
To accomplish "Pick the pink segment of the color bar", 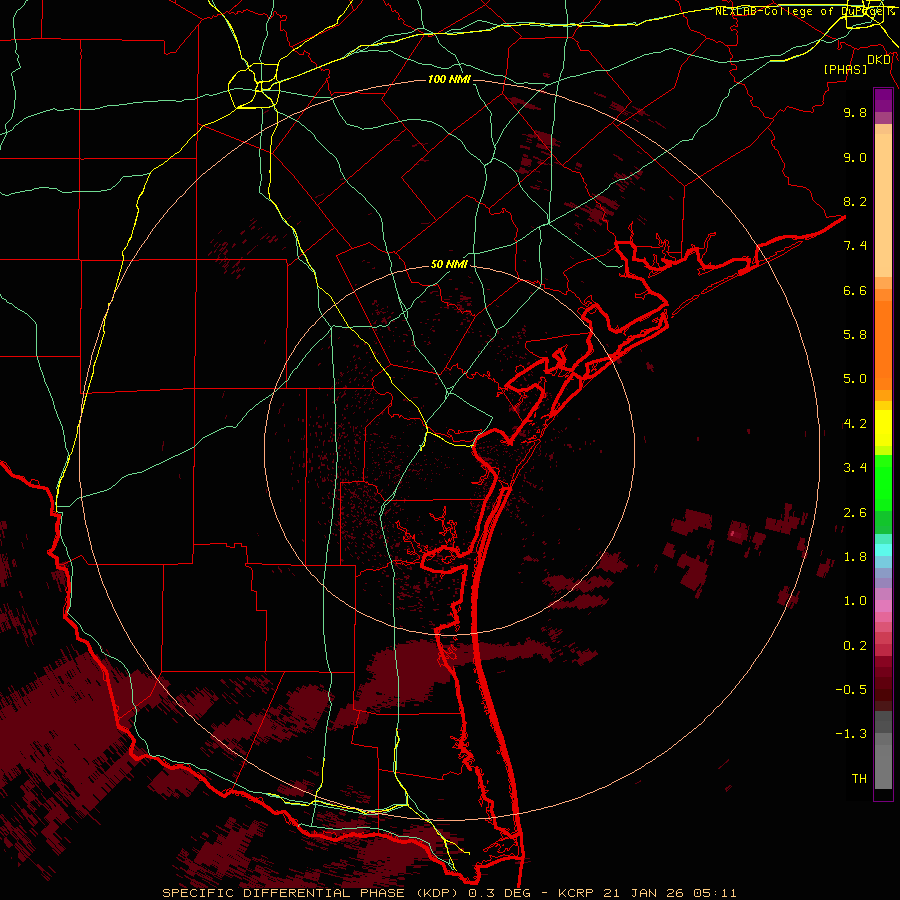I will [883, 606].
